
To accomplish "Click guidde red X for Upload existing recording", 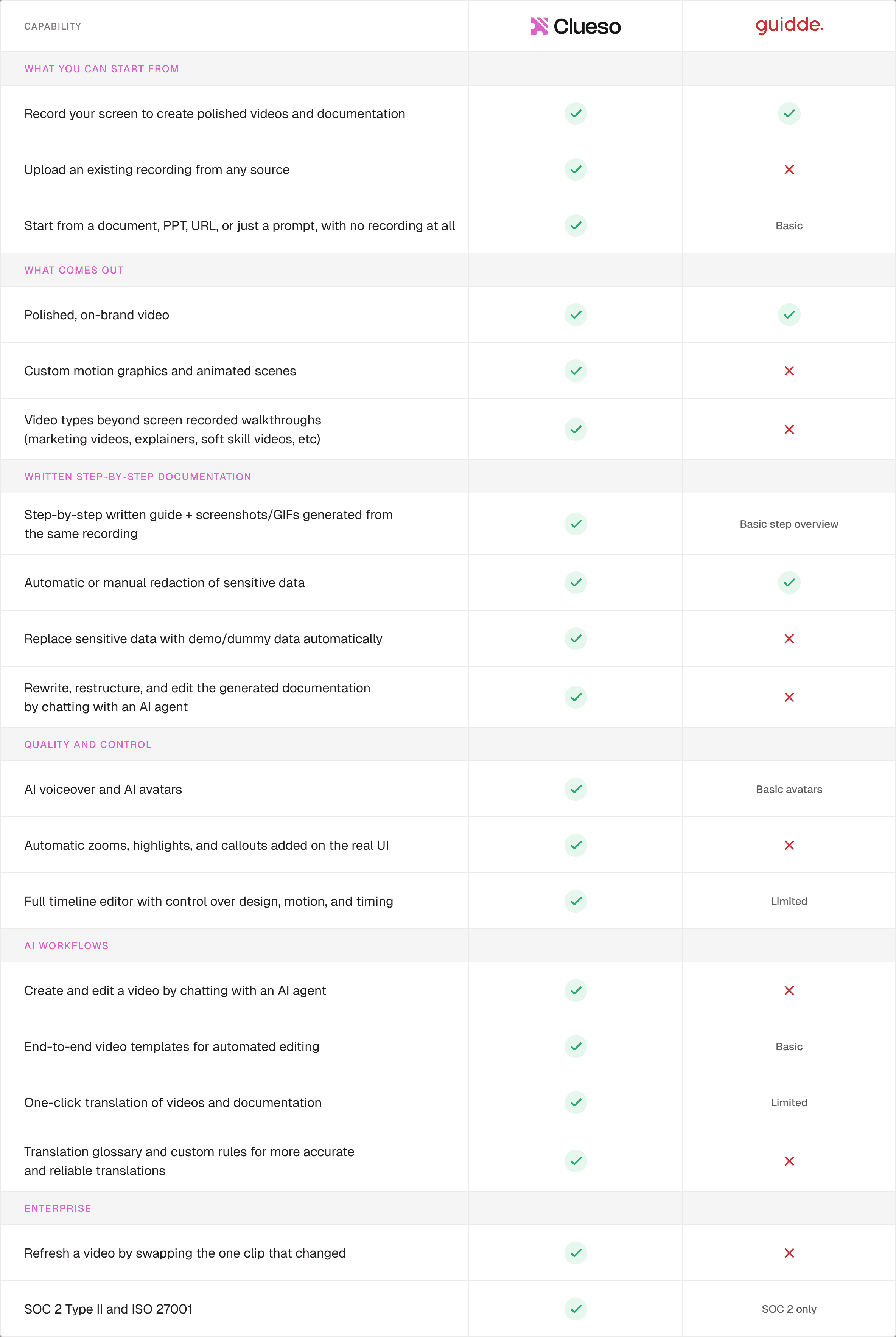I will pyautogui.click(x=789, y=170).
